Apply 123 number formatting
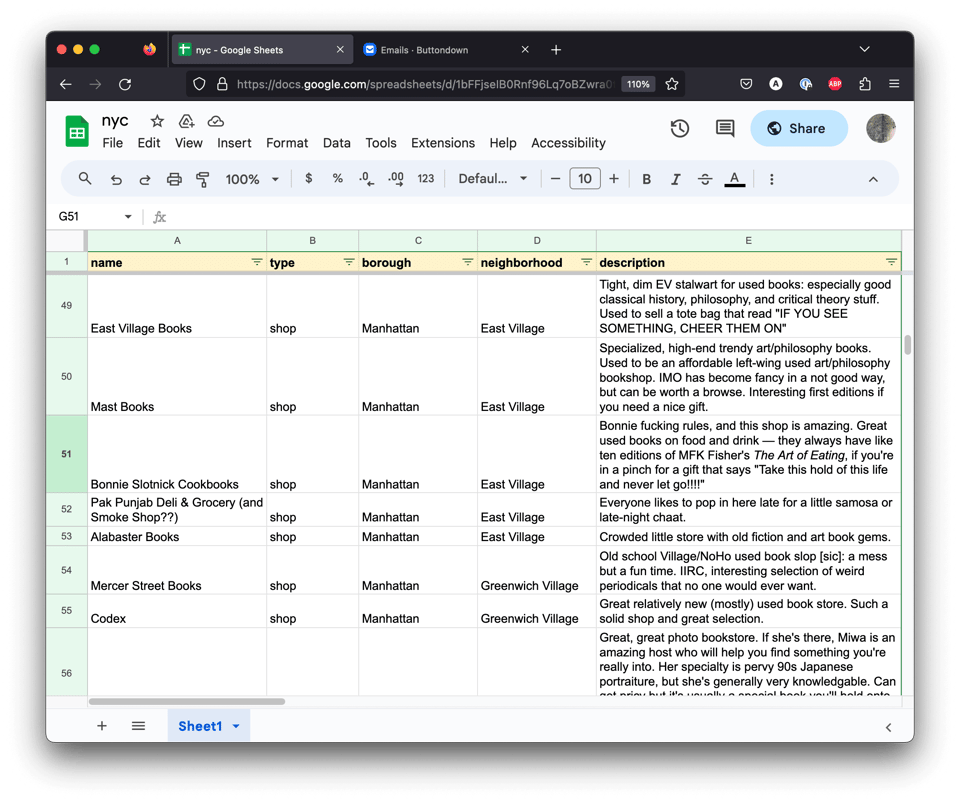The height and width of the screenshot is (803, 960). [424, 178]
